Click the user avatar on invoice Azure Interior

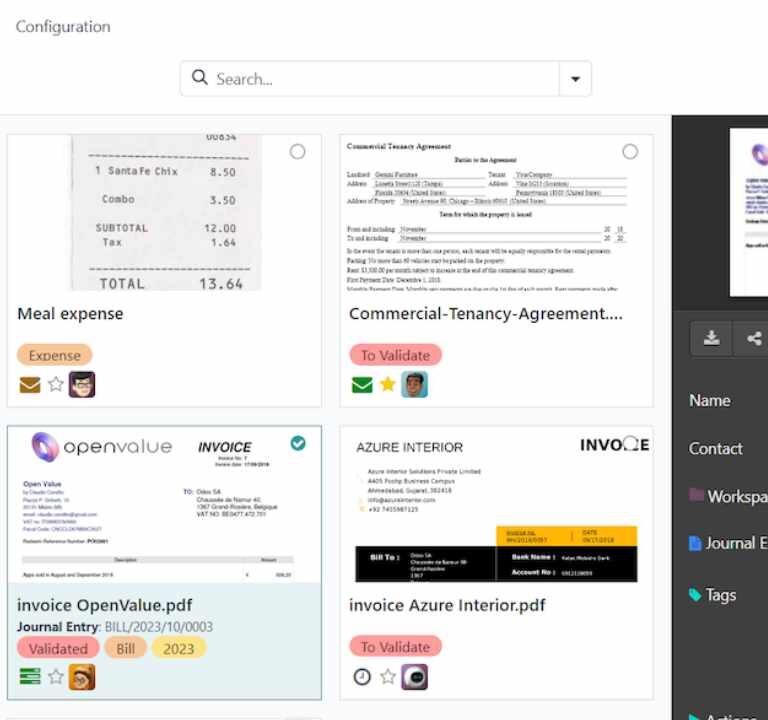click(414, 677)
